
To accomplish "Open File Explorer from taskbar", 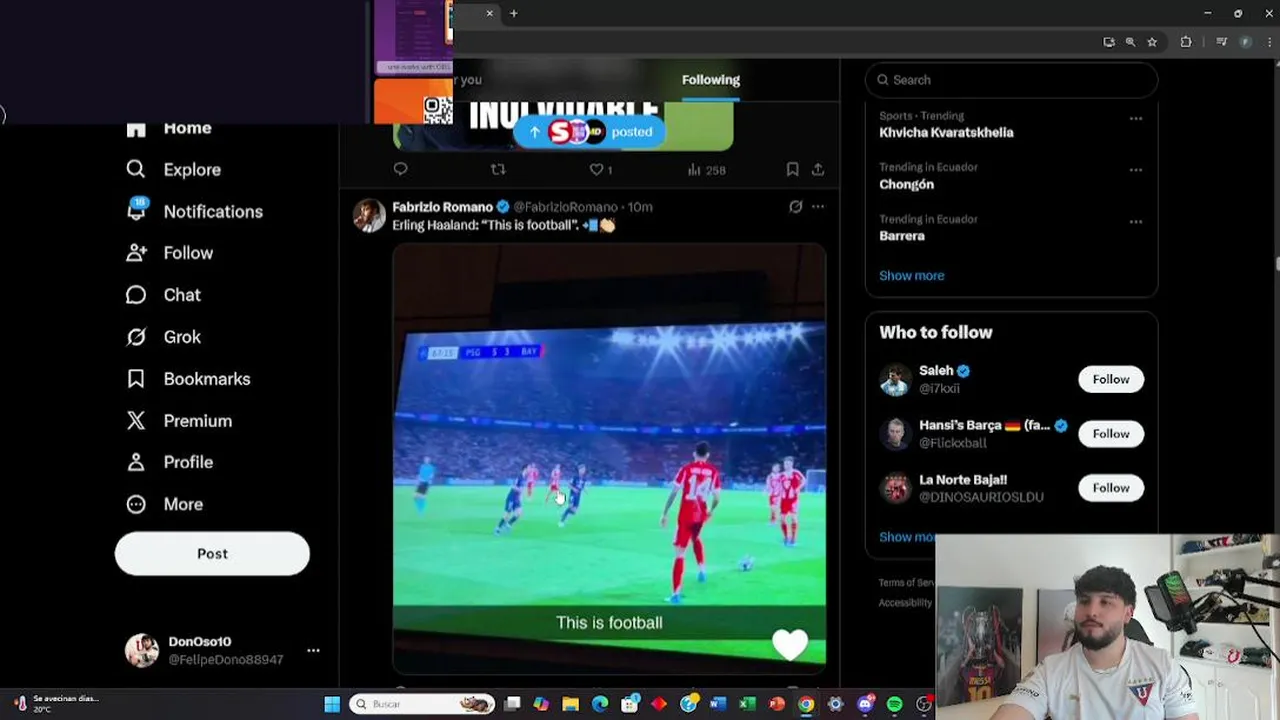I will 570,704.
